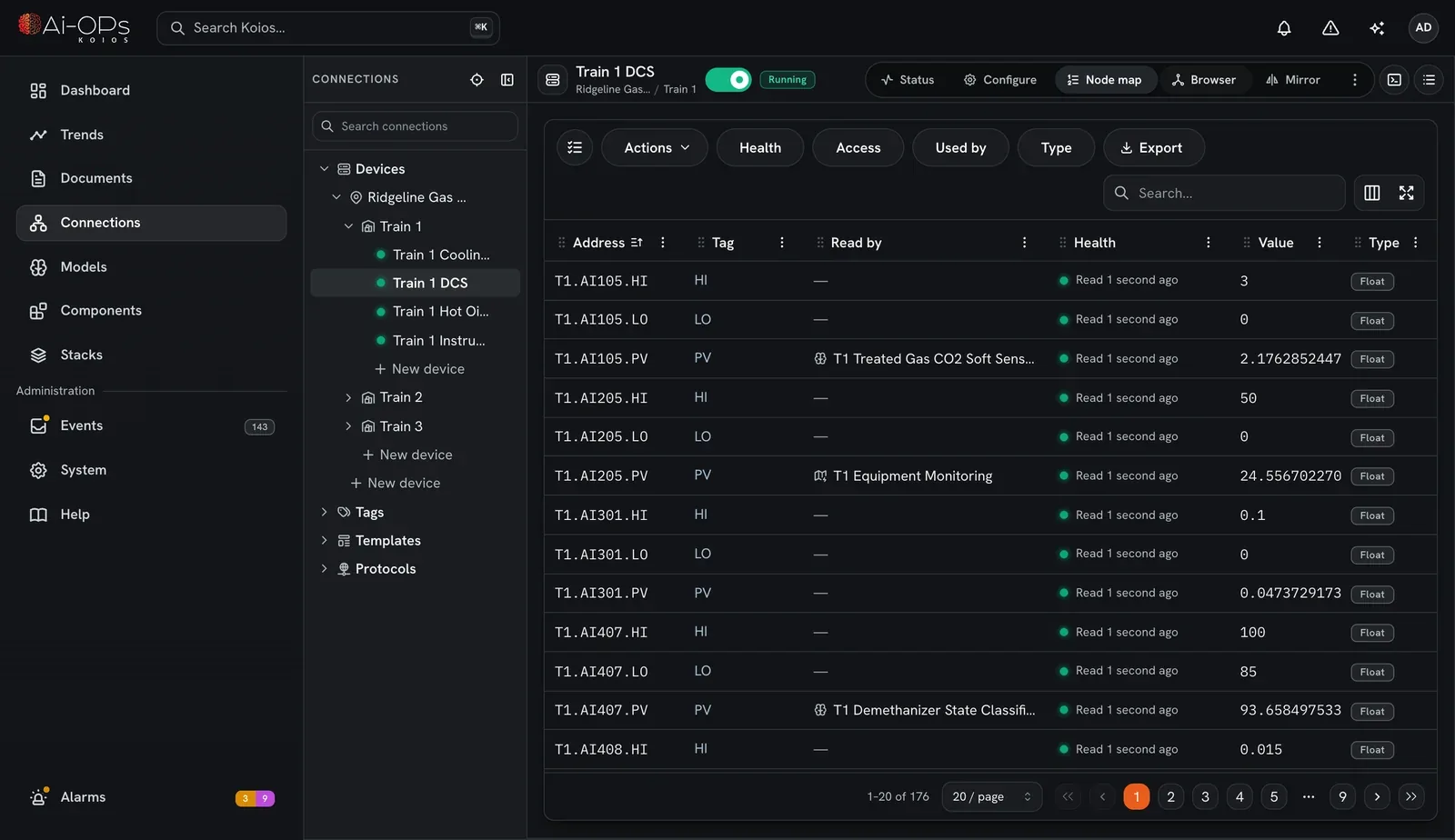Collapse the Devices tree node
Image resolution: width=1455 pixels, height=840 pixels.
(324, 169)
